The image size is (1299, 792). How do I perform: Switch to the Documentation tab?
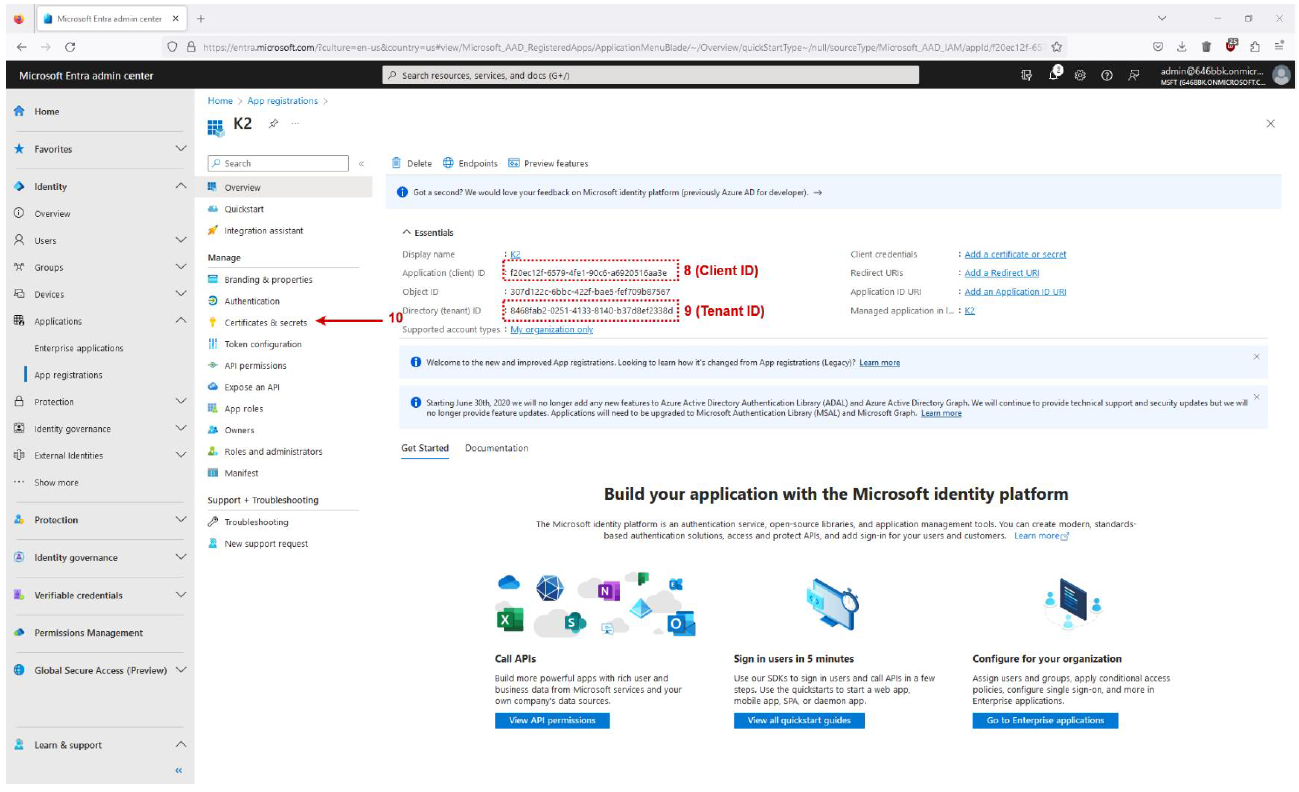click(496, 448)
